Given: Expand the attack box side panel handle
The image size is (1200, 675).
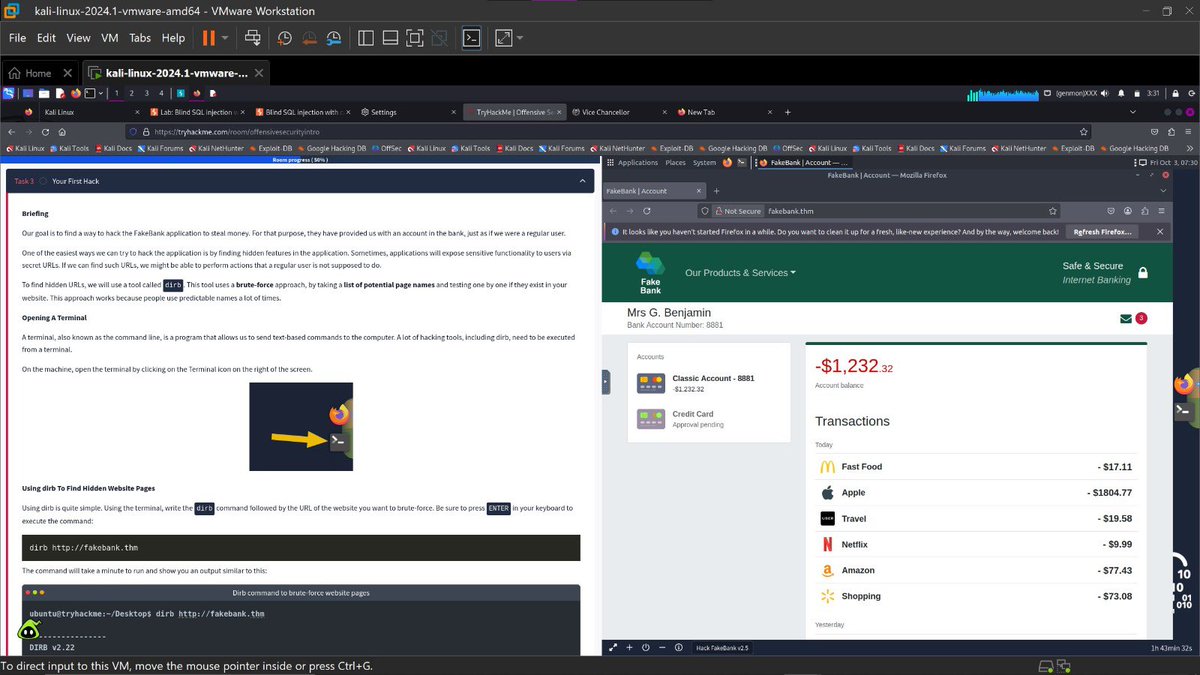Looking at the screenshot, I should (605, 381).
